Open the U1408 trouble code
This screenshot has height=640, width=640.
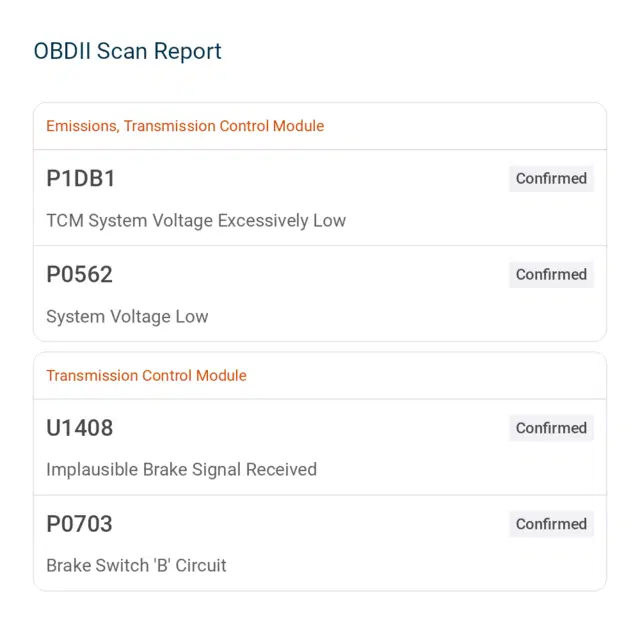[x=80, y=428]
